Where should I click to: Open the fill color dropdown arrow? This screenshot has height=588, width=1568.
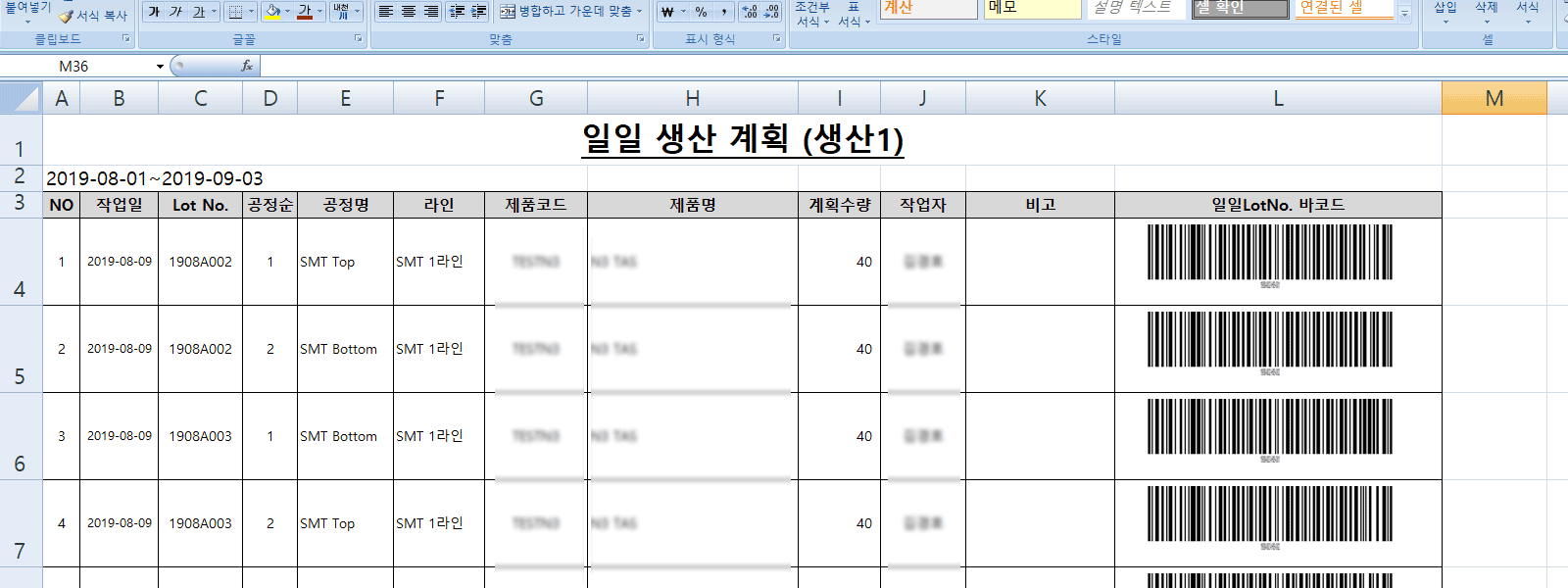(x=287, y=12)
